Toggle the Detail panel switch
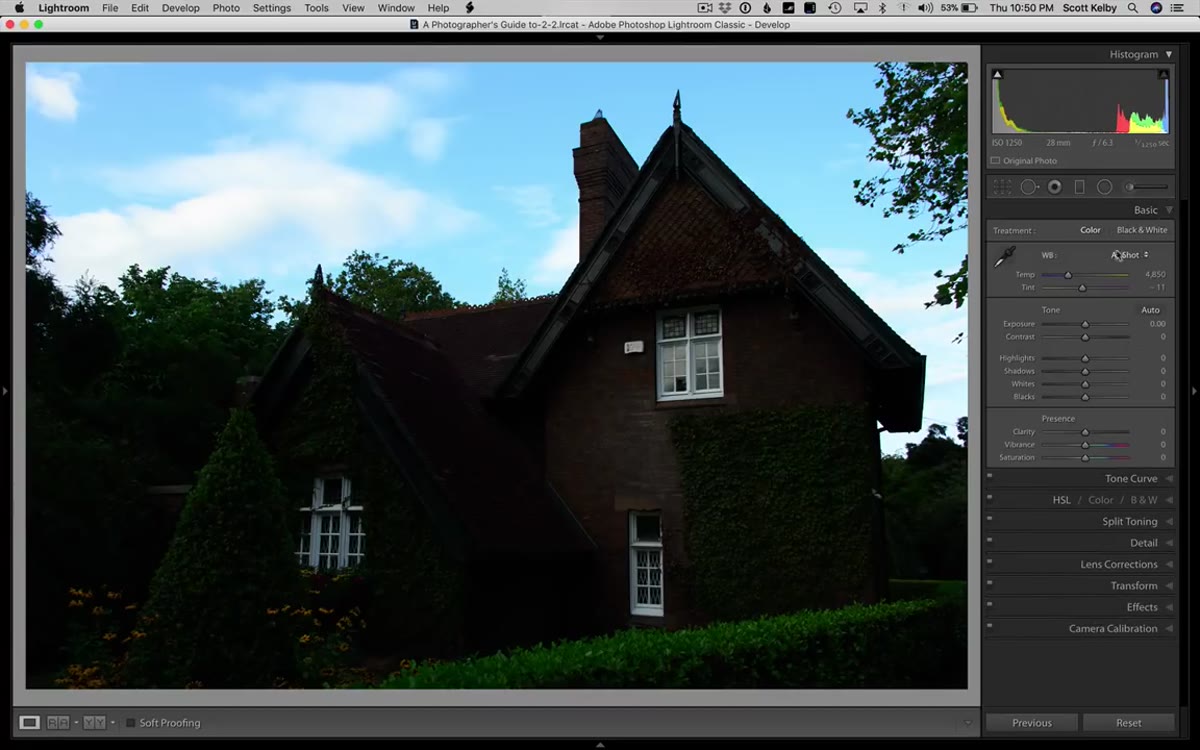The height and width of the screenshot is (750, 1200). [x=989, y=541]
